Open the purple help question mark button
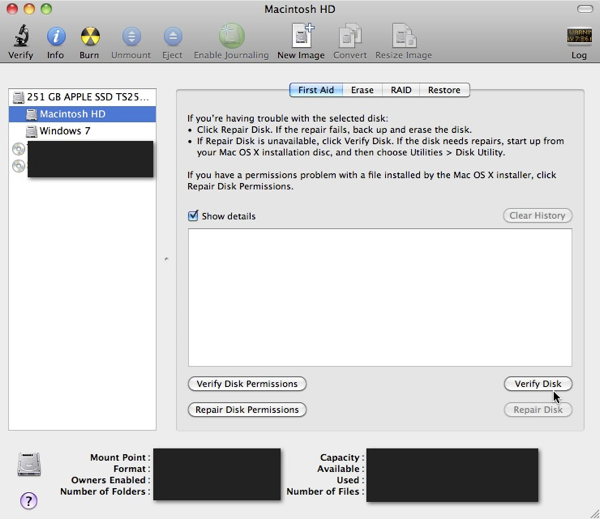Image resolution: width=600 pixels, height=519 pixels. point(29,501)
